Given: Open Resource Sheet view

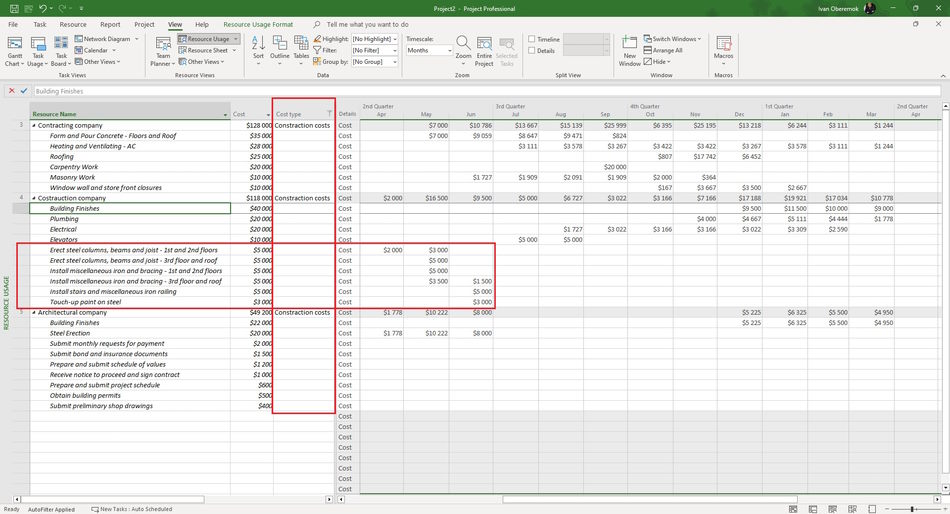Looking at the screenshot, I should click(207, 50).
